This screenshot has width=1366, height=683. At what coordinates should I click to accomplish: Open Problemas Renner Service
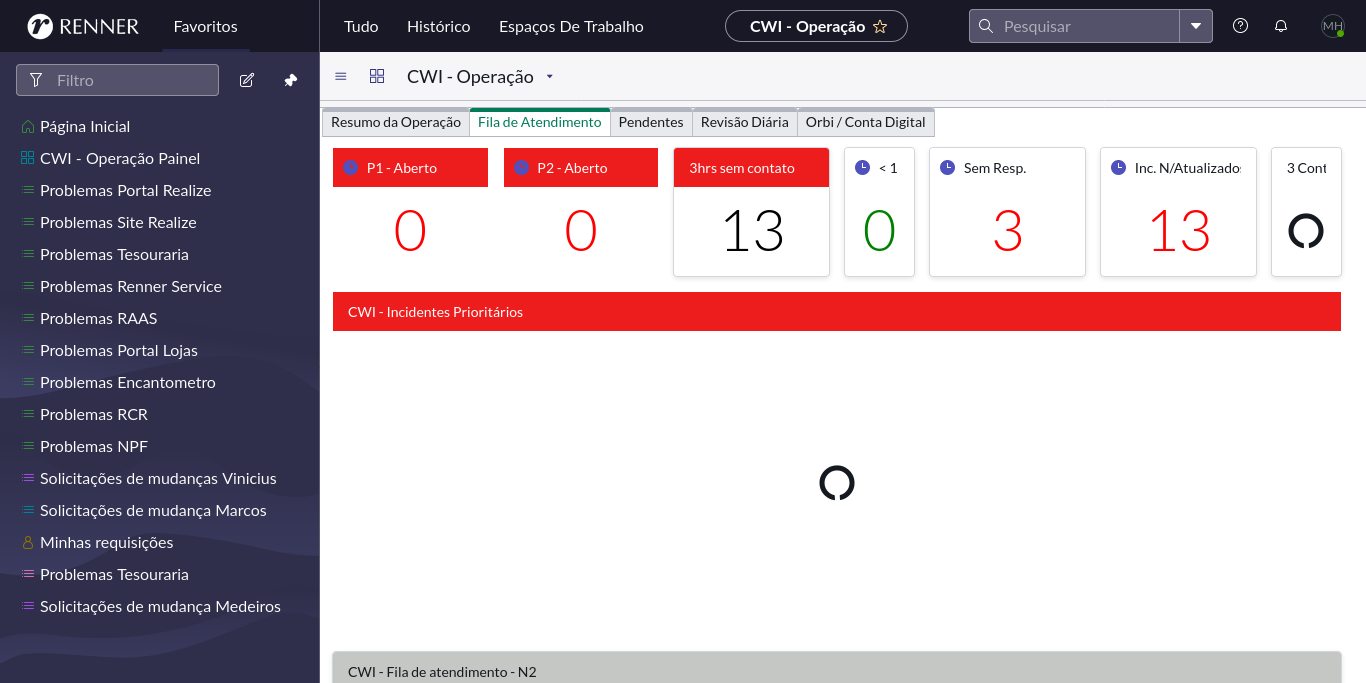point(131,286)
